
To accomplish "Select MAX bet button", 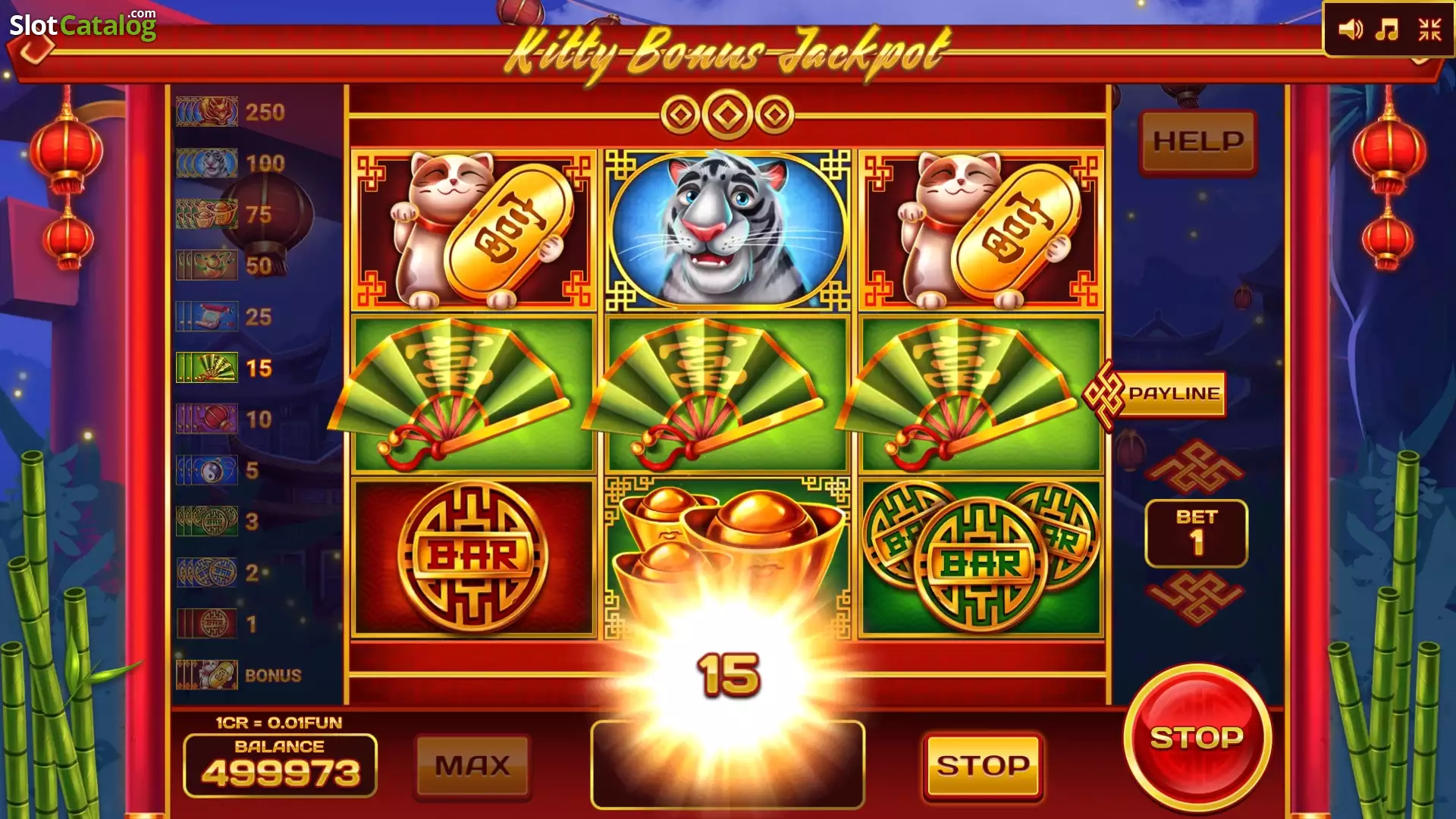I will [472, 766].
